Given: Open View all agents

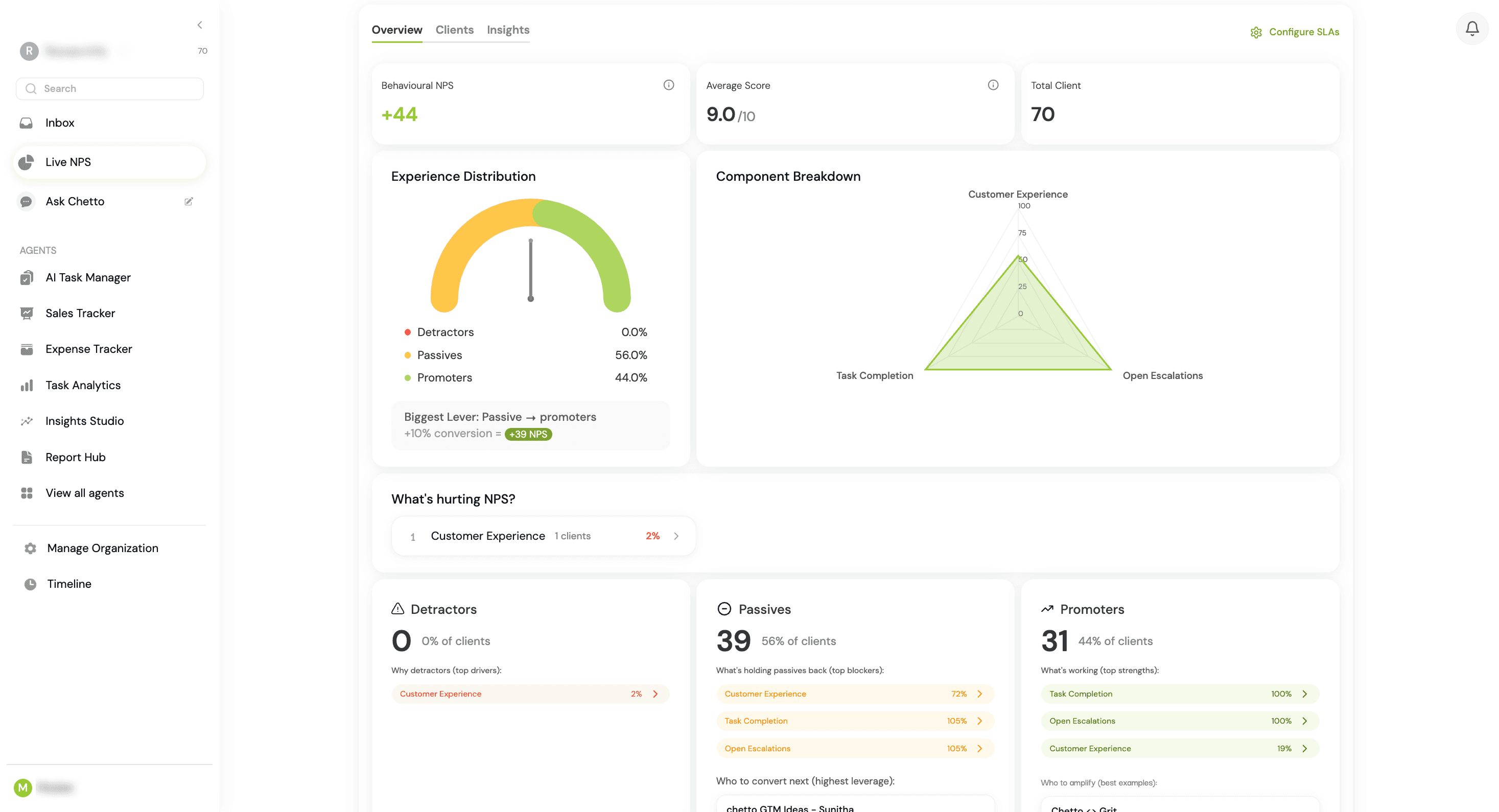Looking at the screenshot, I should (x=84, y=493).
